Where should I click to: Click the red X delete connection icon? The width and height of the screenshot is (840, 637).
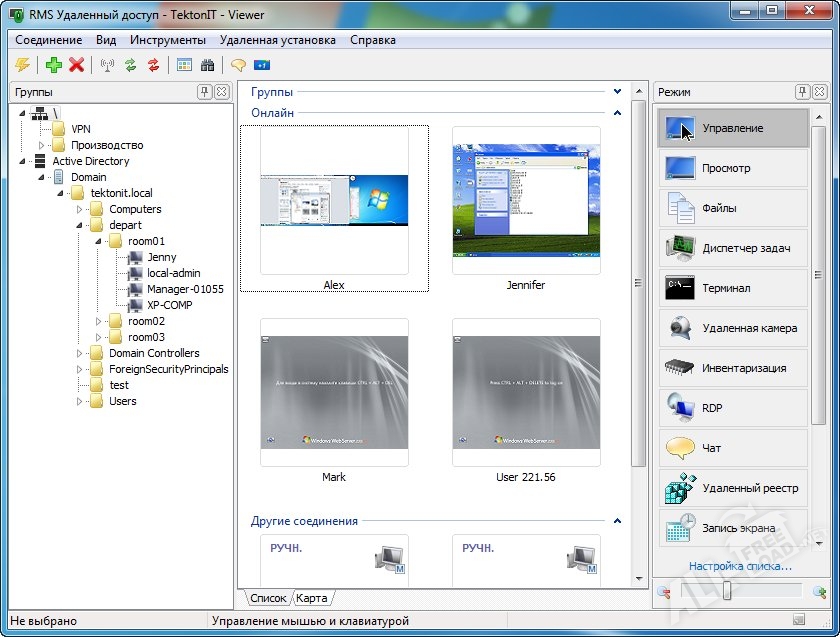(76, 65)
